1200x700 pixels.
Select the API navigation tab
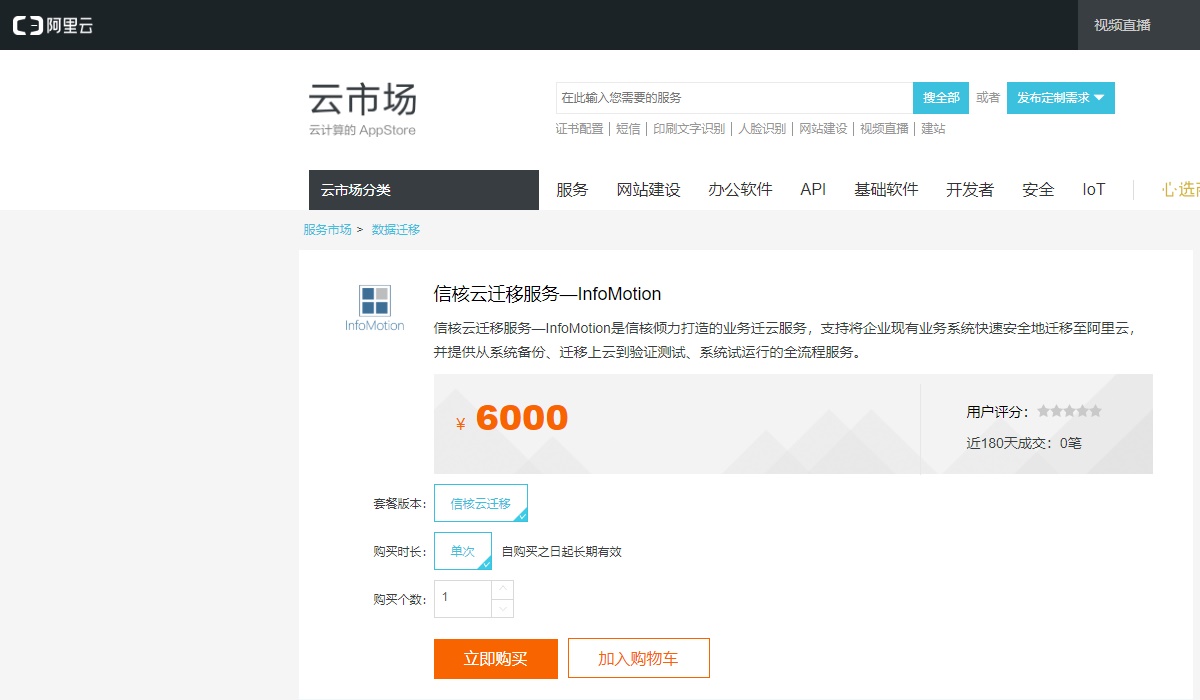(x=813, y=190)
